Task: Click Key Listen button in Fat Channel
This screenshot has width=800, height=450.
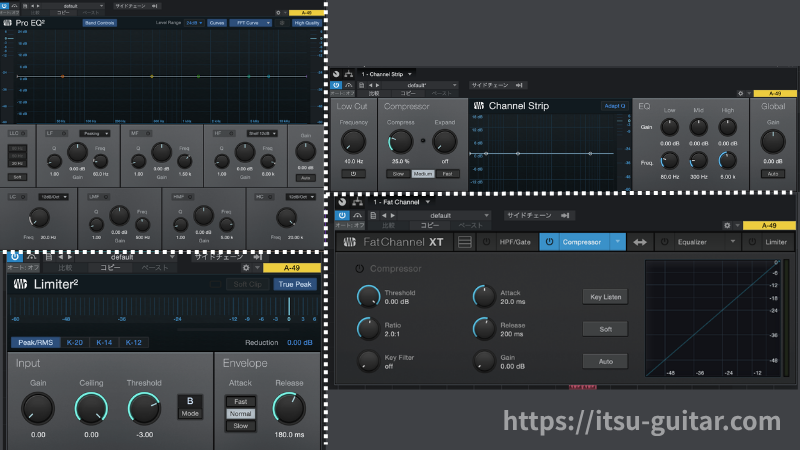Action: (x=605, y=296)
